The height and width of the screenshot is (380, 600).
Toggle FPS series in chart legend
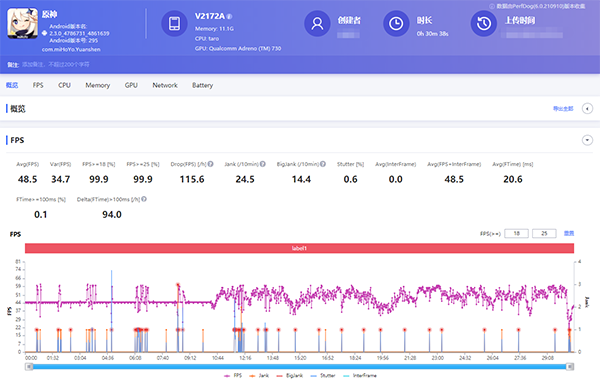[233, 375]
